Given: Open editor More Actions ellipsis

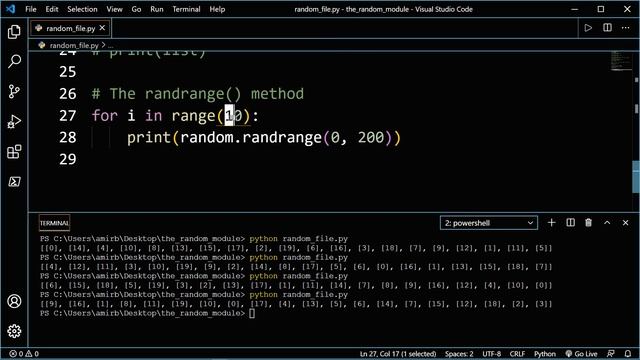Looking at the screenshot, I should [626, 28].
